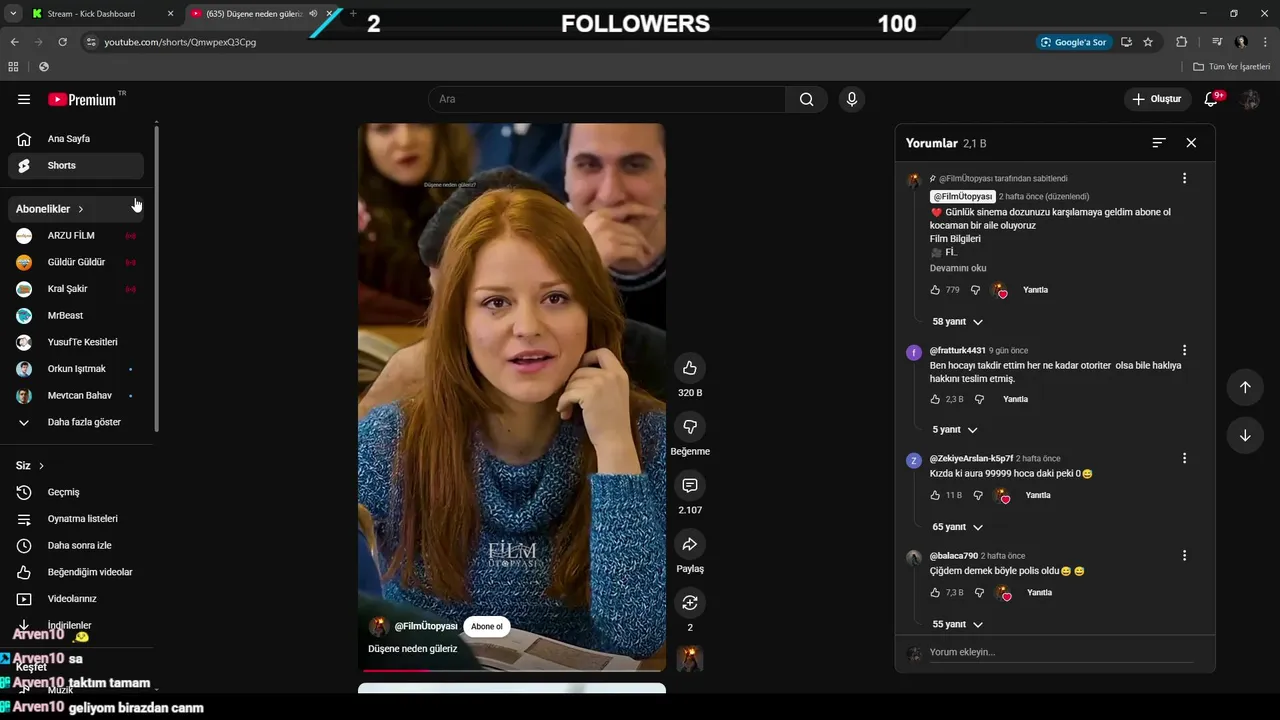1280x720 pixels.
Task: Dislike the short using Beğenme icon
Action: click(x=690, y=427)
